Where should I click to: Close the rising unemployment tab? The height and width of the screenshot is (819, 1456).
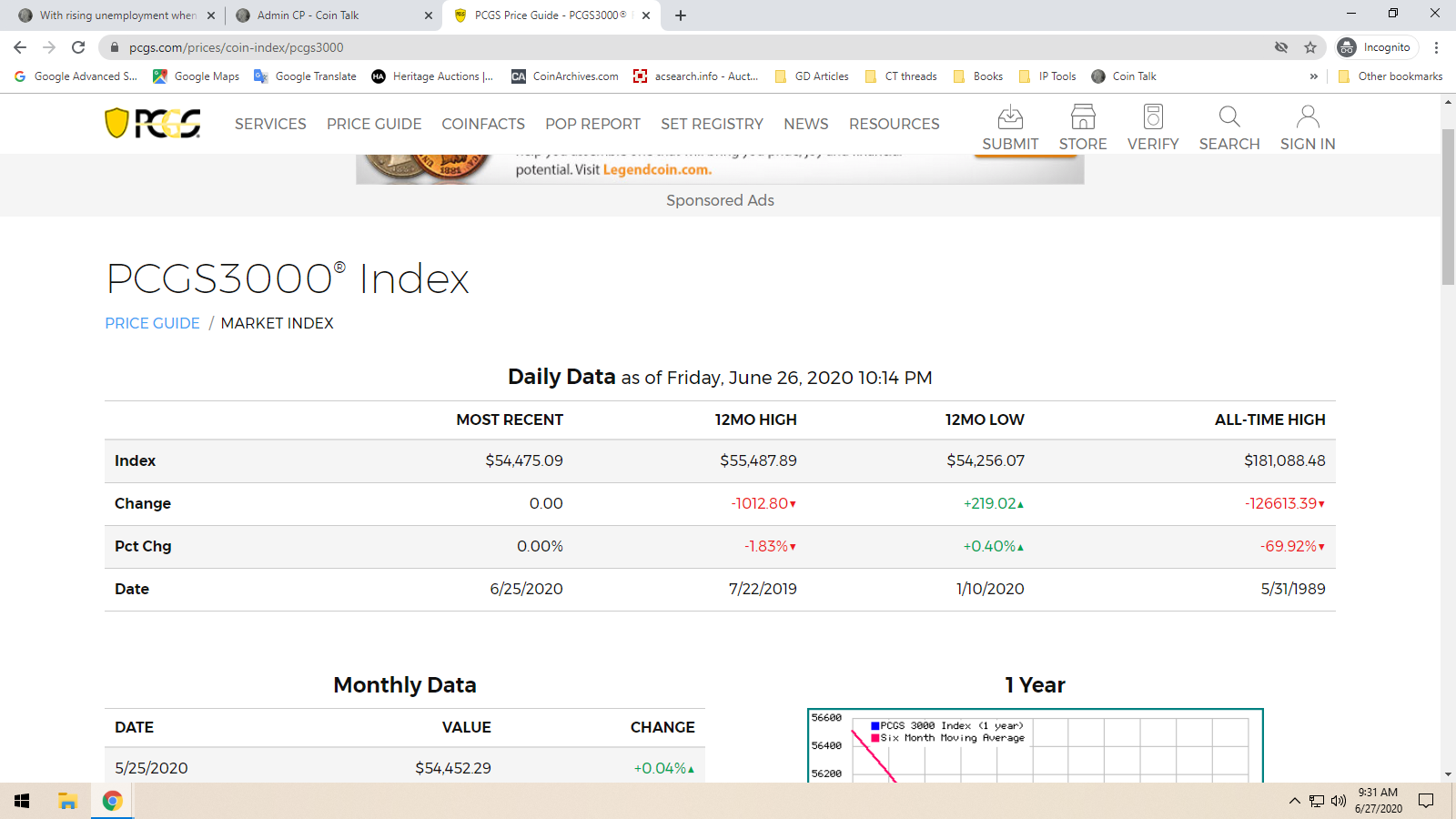coord(211,15)
